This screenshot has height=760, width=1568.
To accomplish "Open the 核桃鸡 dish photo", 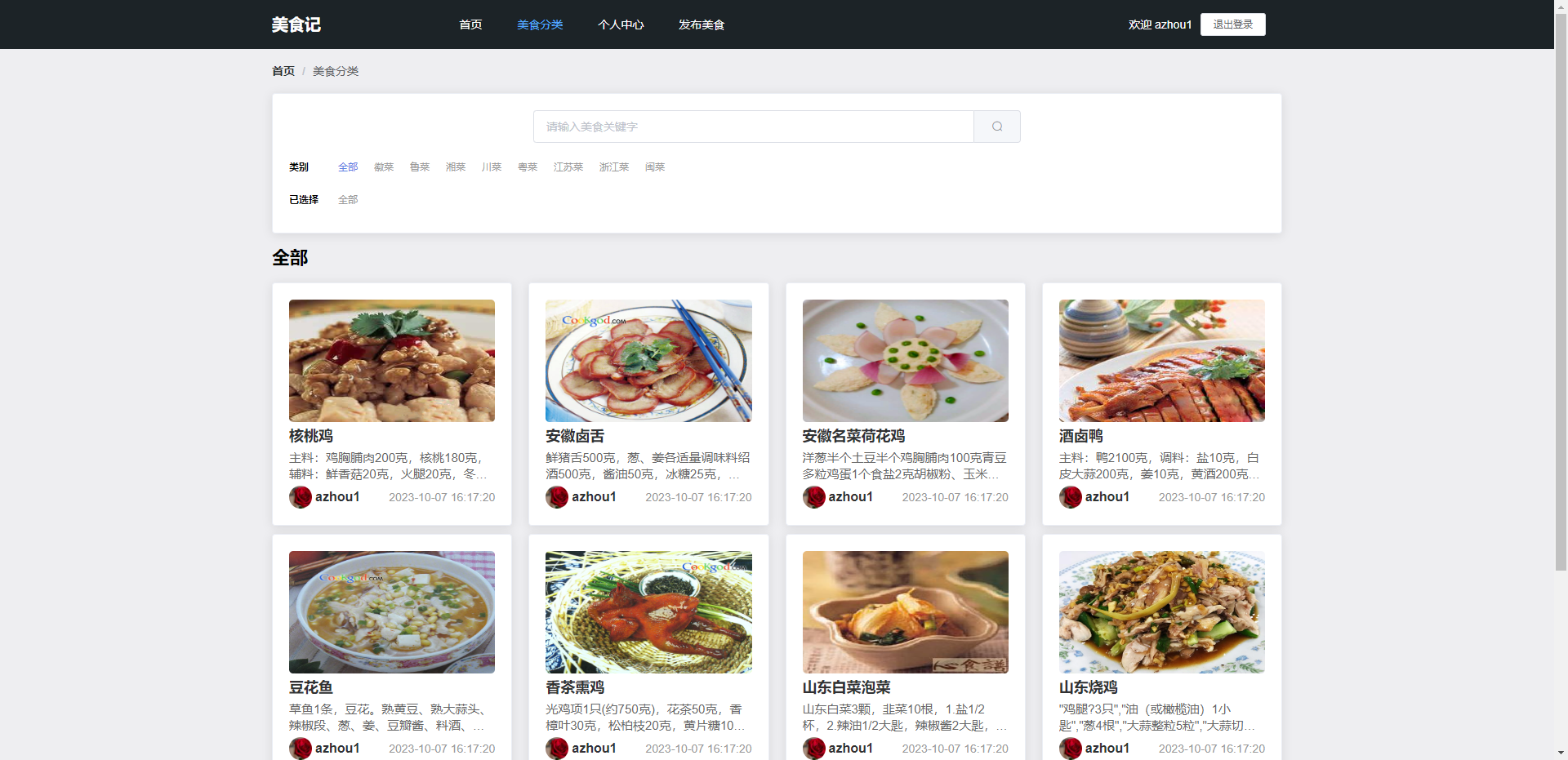I will [392, 360].
